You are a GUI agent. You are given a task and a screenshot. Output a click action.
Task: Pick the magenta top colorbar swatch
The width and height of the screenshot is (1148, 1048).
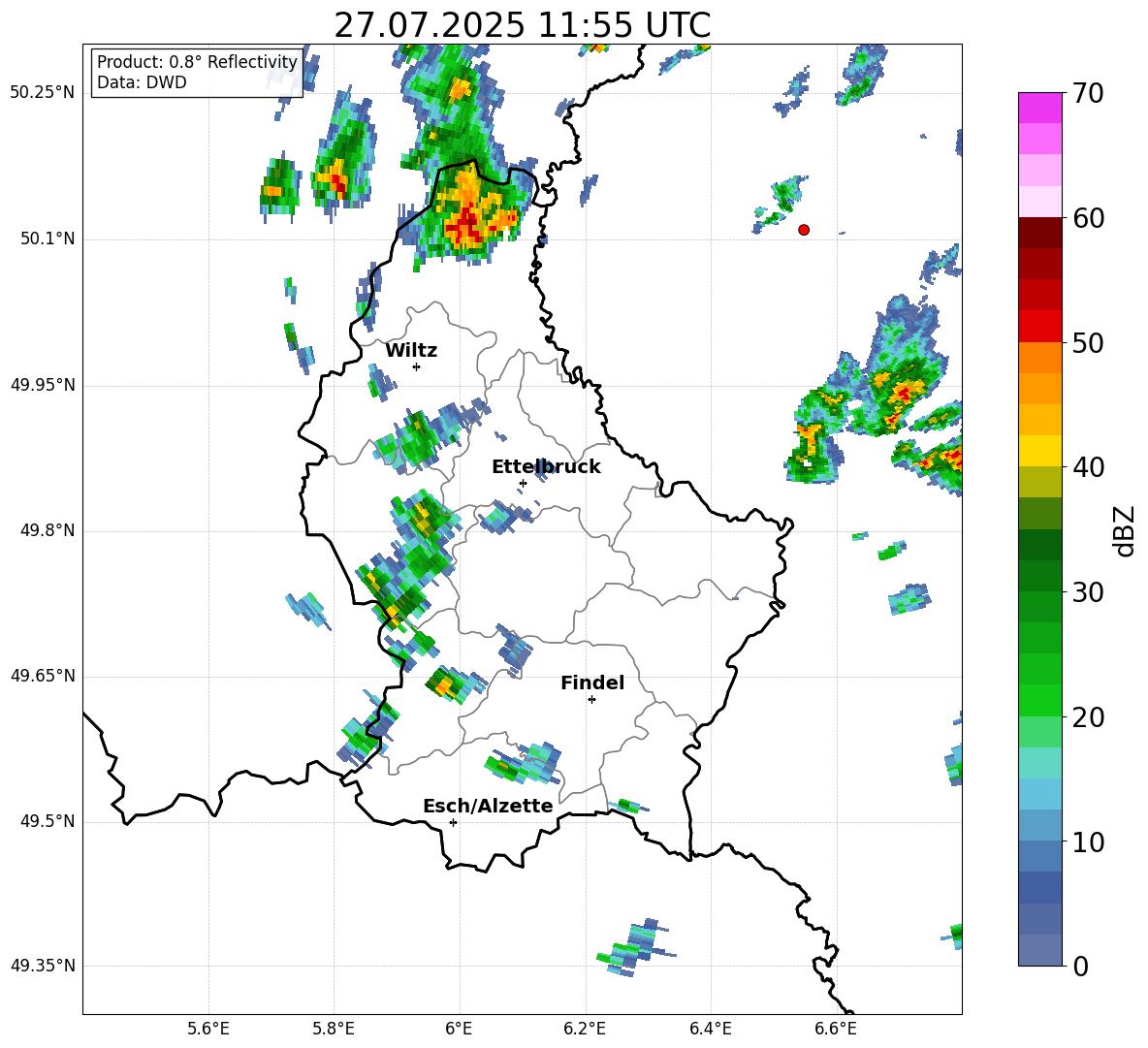pyautogui.click(x=1040, y=108)
